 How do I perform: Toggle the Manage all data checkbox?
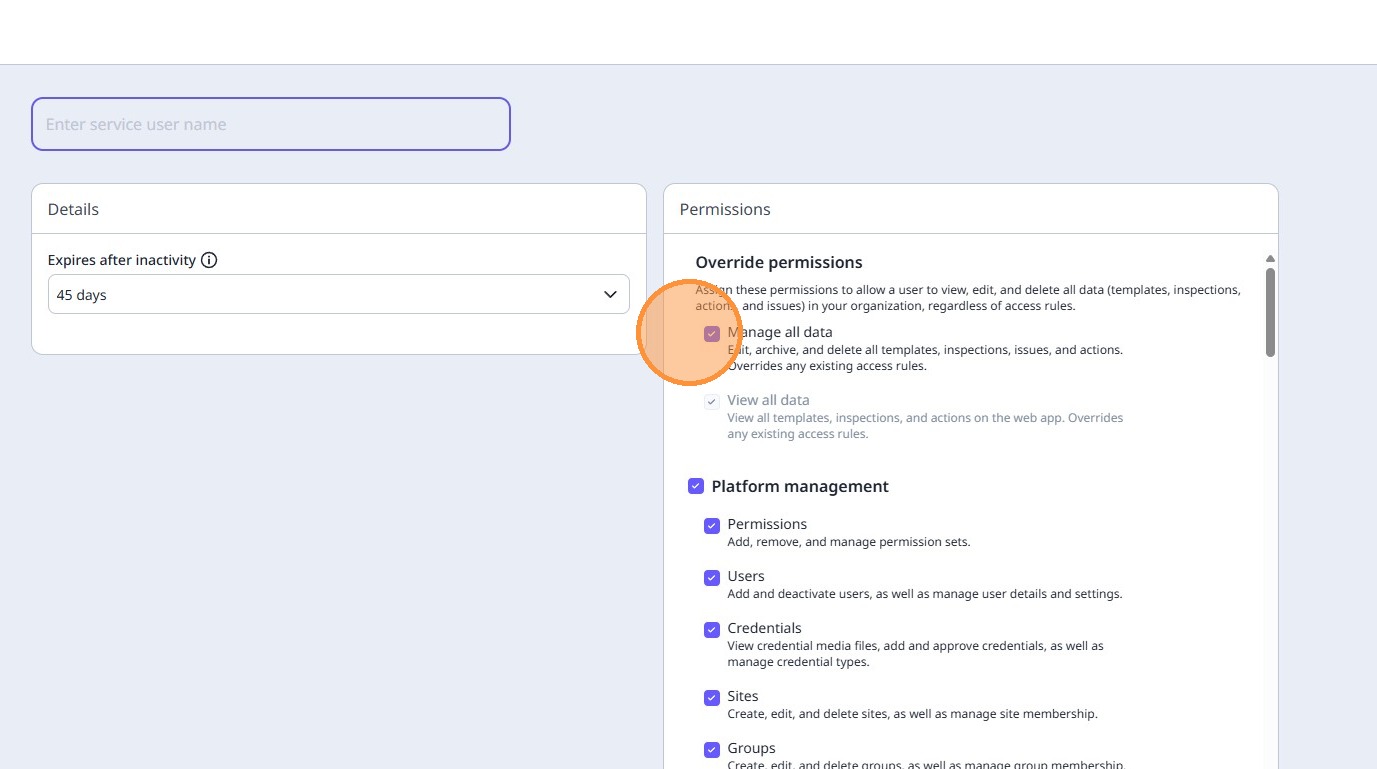pyautogui.click(x=712, y=334)
